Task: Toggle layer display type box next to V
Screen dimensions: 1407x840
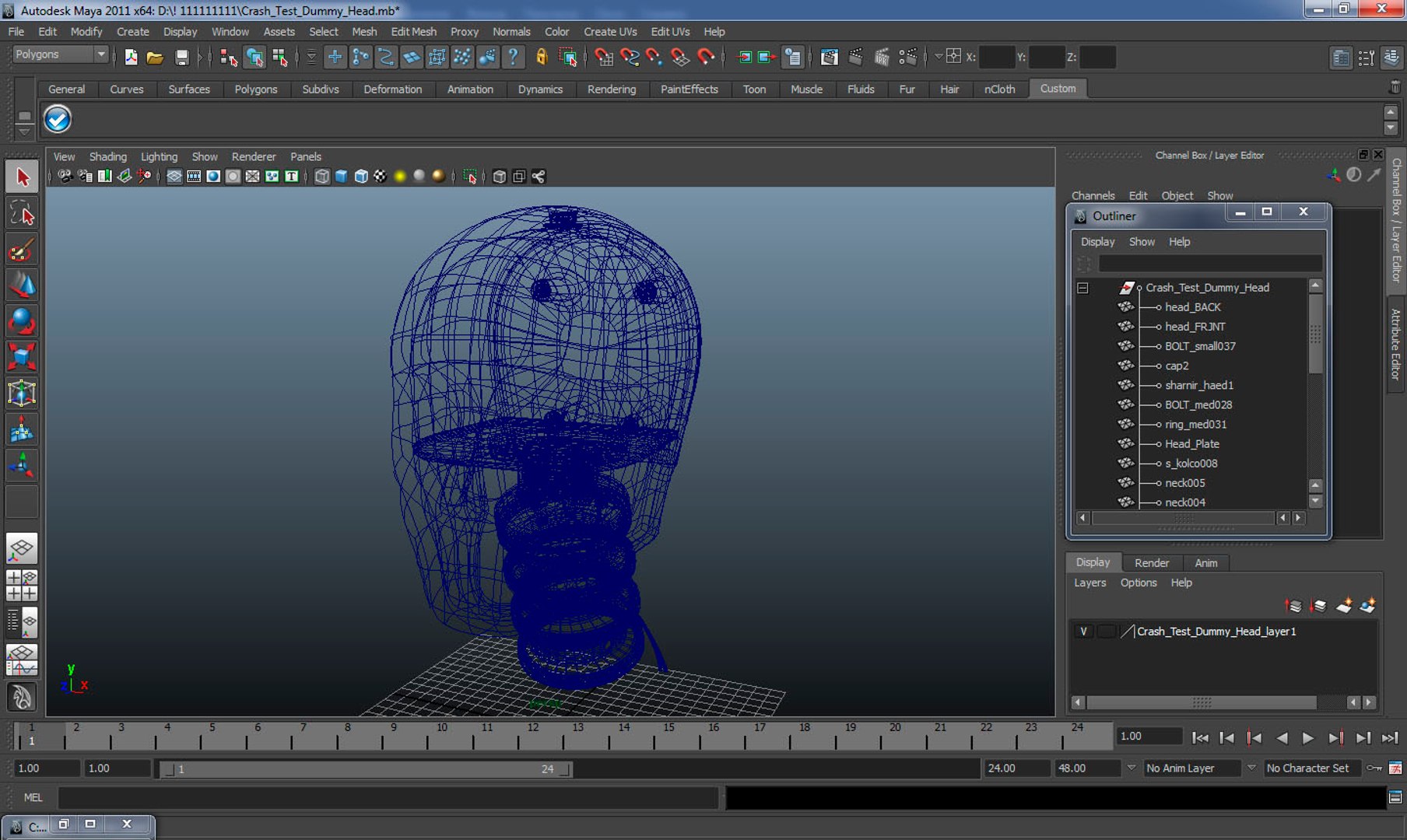Action: pyautogui.click(x=1106, y=632)
